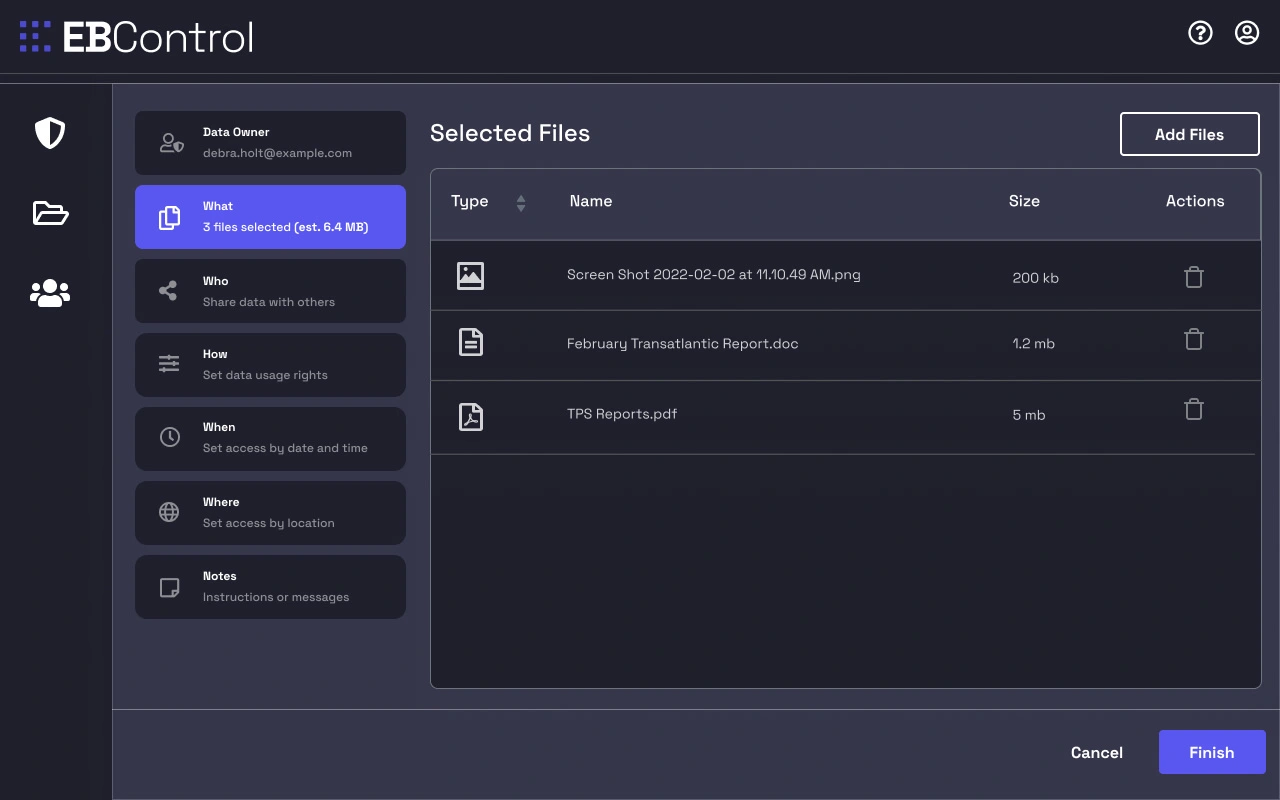Remove February Transatlantic Report.doc via trash icon

coord(1193,340)
